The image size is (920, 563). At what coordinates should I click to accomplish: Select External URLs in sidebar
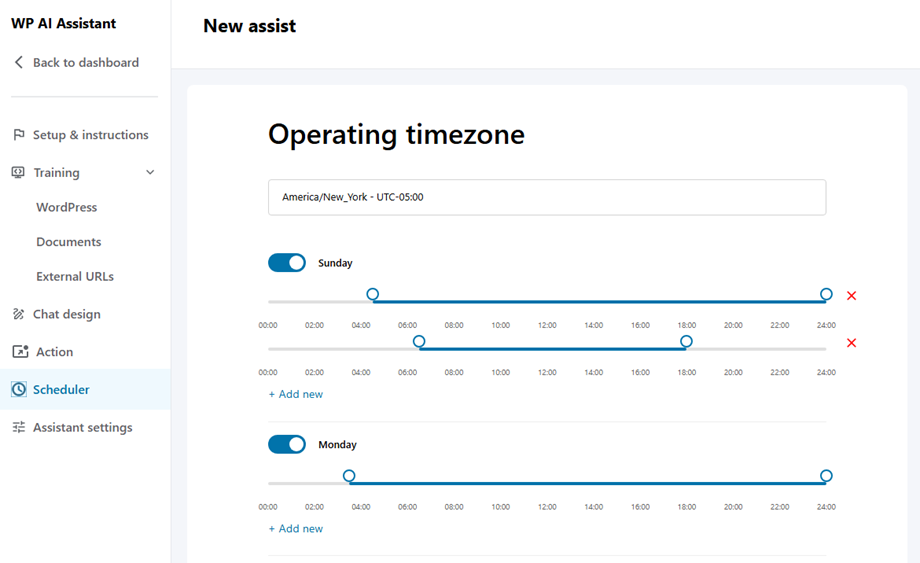coord(75,277)
